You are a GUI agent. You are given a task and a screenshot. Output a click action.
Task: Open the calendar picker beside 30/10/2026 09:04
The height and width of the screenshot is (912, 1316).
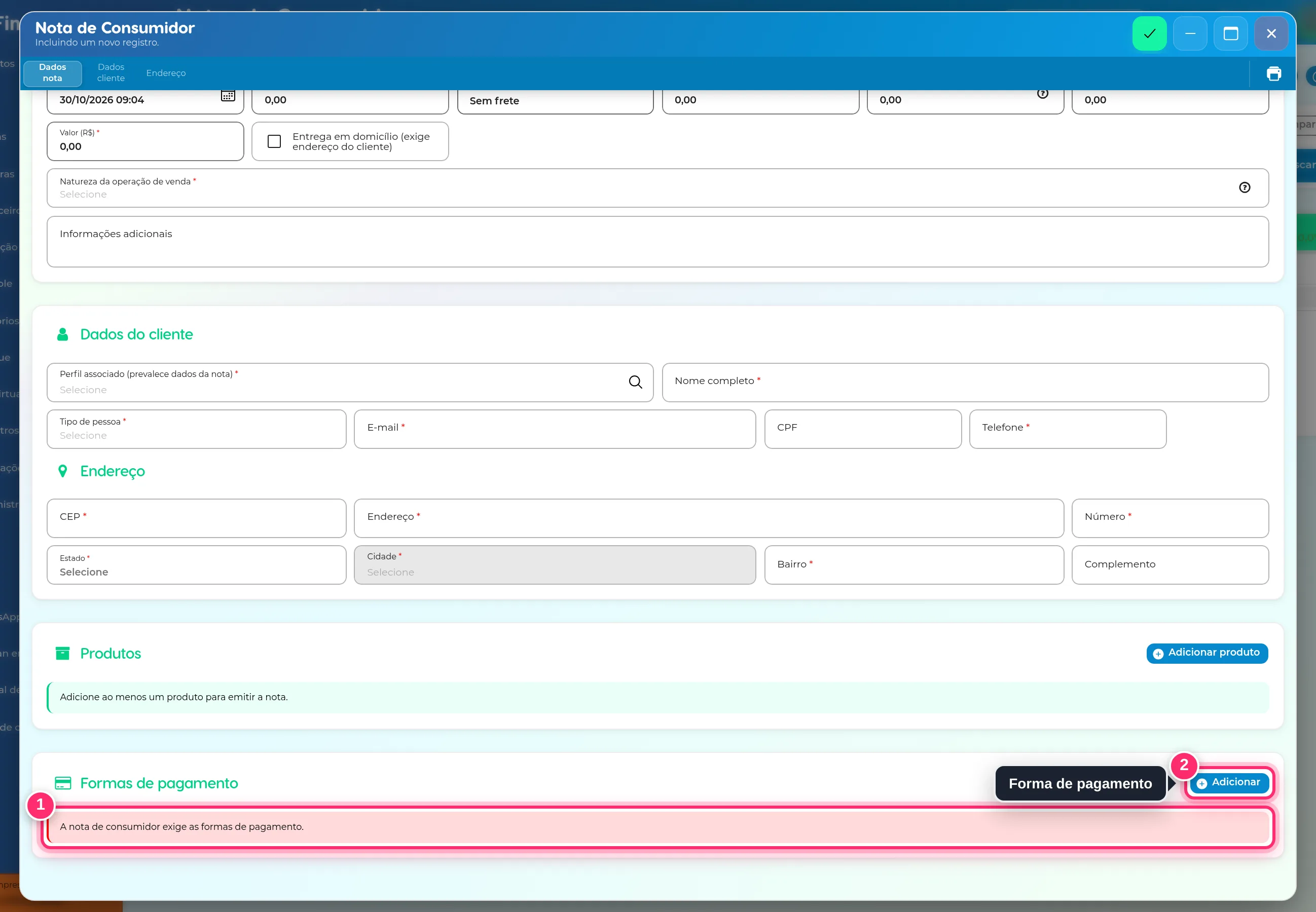[x=228, y=95]
